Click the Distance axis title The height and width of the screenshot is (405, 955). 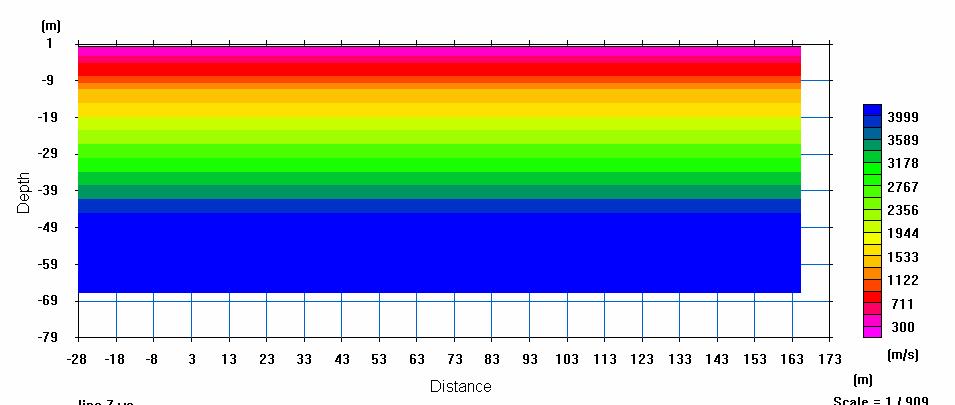coord(460,387)
